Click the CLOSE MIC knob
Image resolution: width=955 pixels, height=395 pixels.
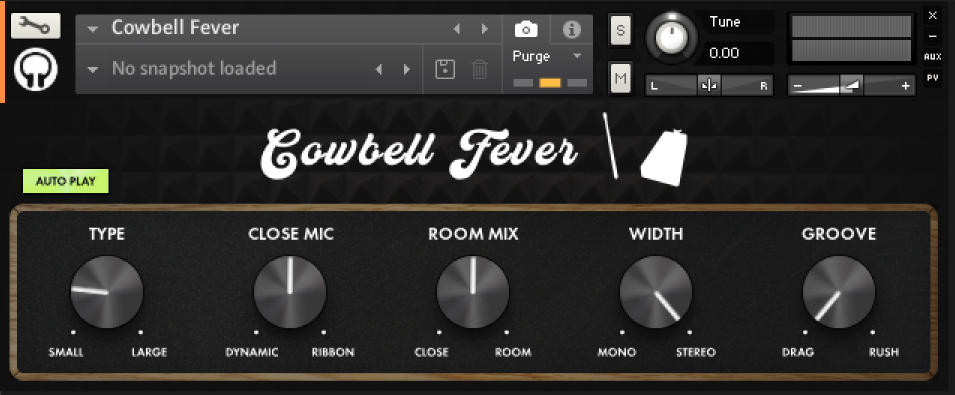coord(290,292)
